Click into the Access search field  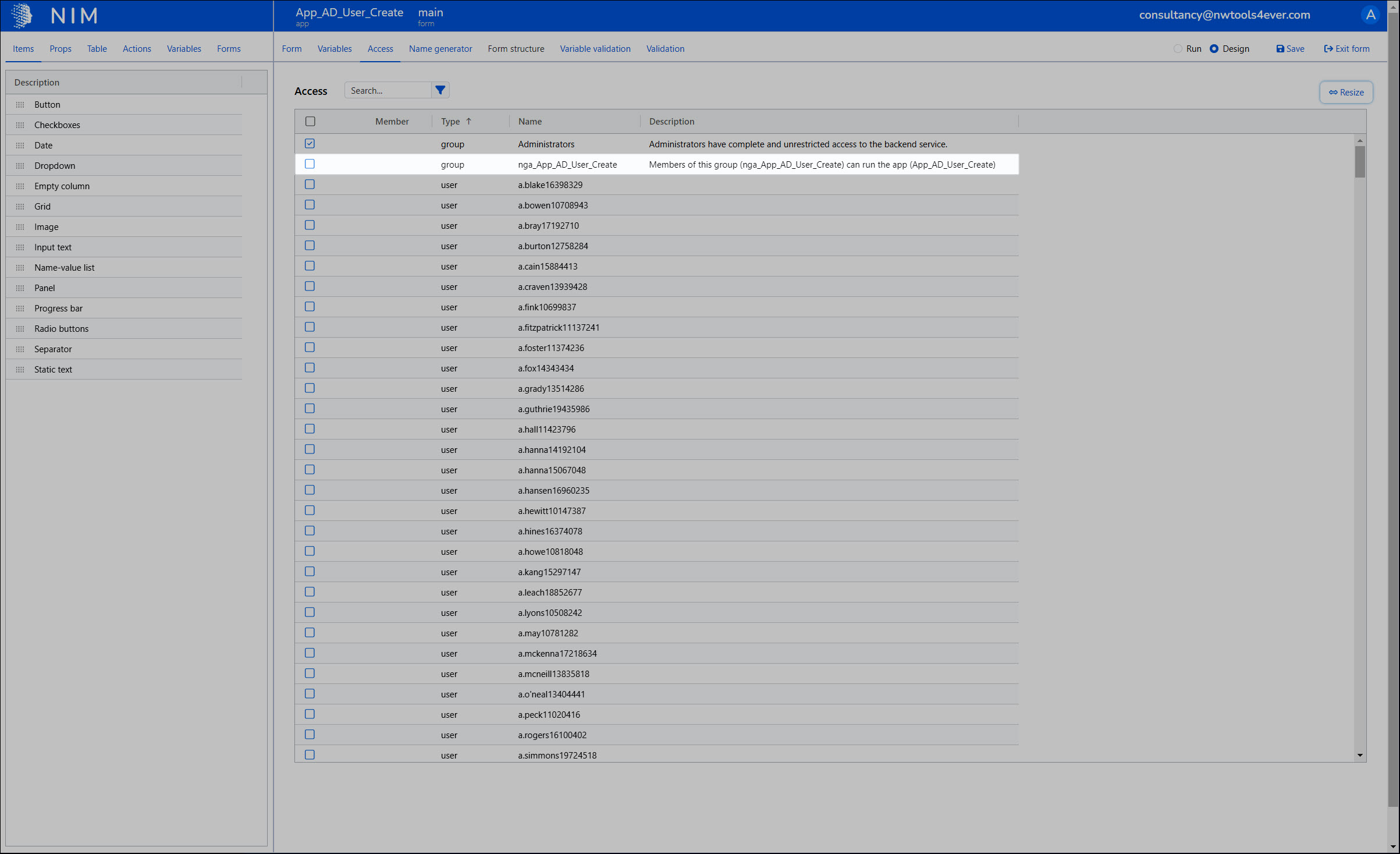tap(388, 90)
